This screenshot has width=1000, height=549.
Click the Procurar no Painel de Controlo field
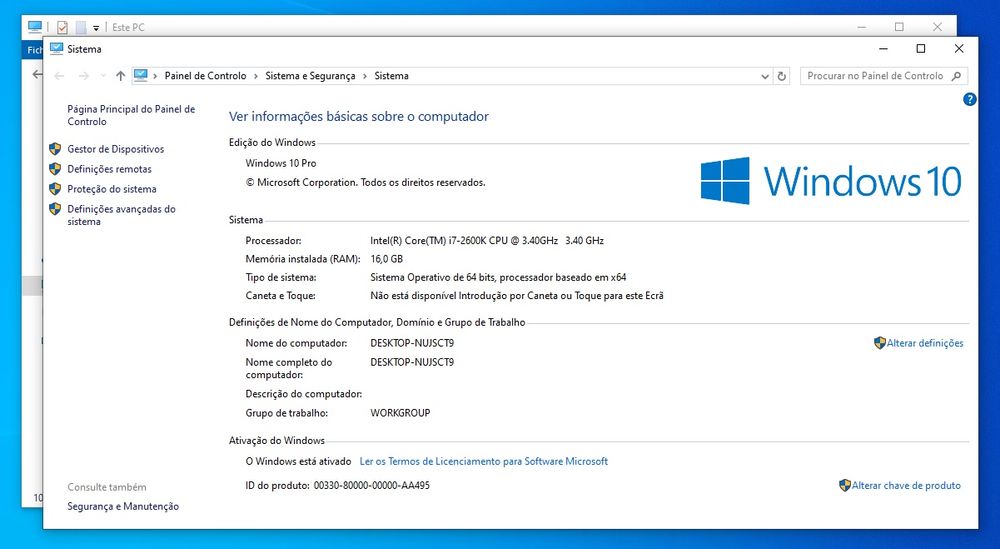(x=884, y=76)
